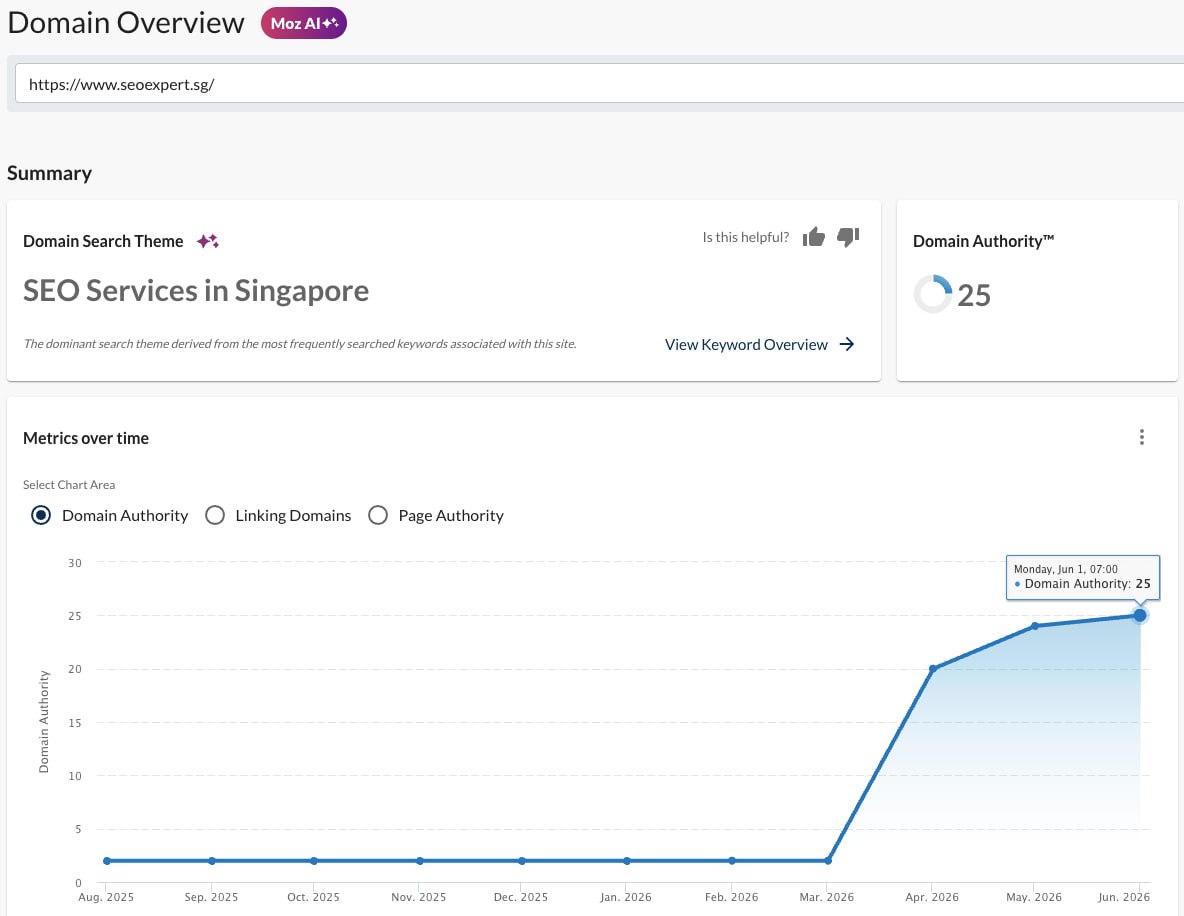Click the arrow next to View Keyword Overview
The image size is (1184, 916).
(x=846, y=344)
